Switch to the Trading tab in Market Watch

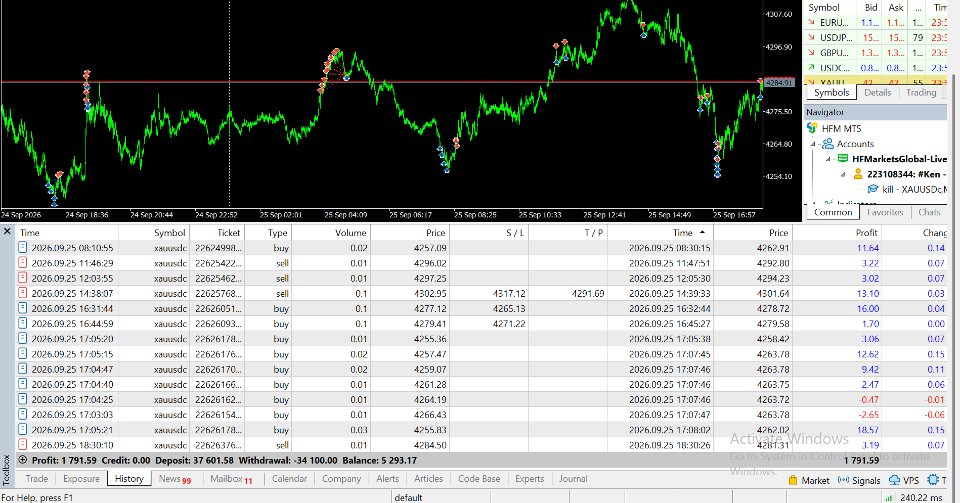tap(921, 92)
